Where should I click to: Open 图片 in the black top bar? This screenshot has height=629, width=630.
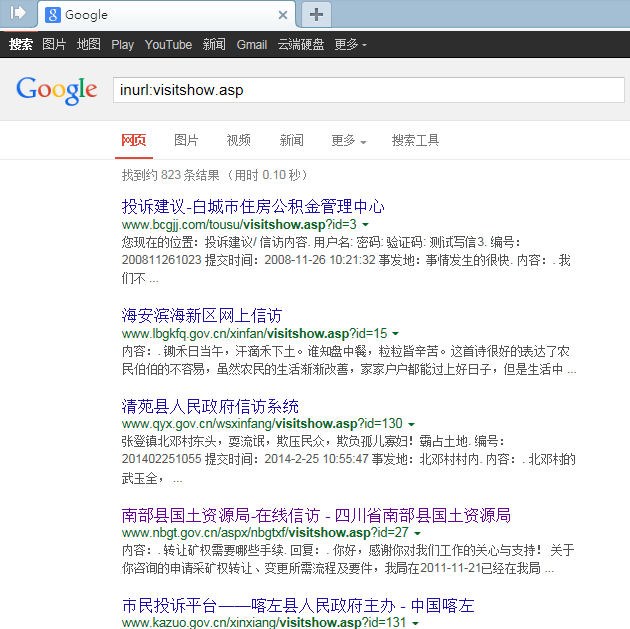click(x=54, y=44)
